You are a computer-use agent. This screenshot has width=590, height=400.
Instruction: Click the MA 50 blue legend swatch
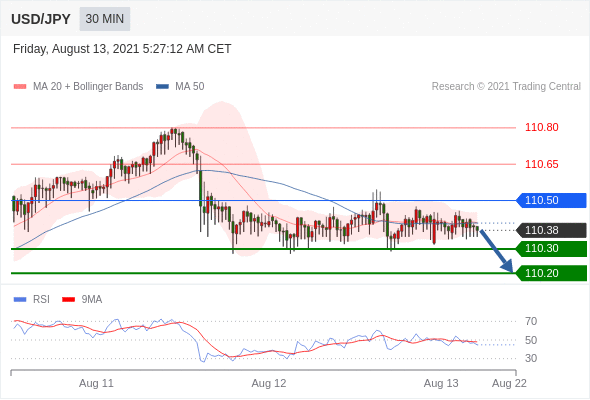coord(162,87)
